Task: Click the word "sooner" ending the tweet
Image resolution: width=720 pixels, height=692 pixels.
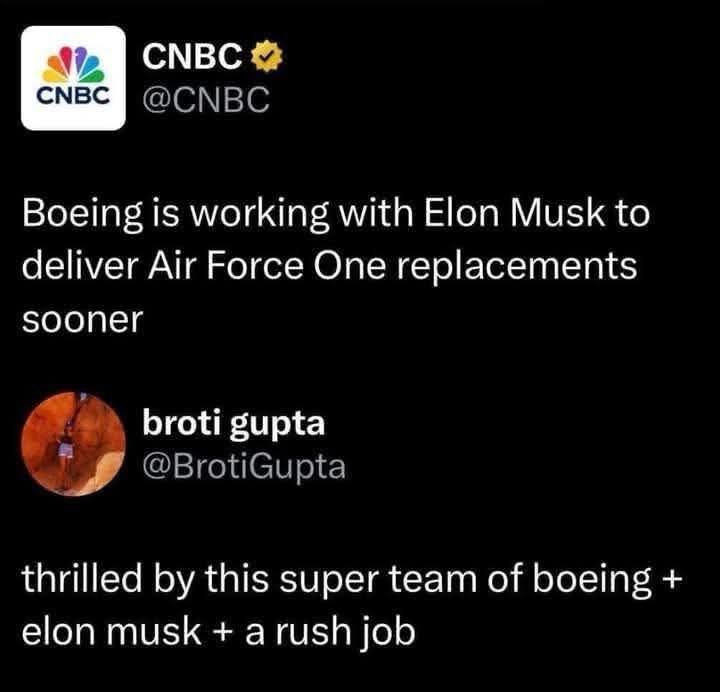Action: click(x=84, y=321)
